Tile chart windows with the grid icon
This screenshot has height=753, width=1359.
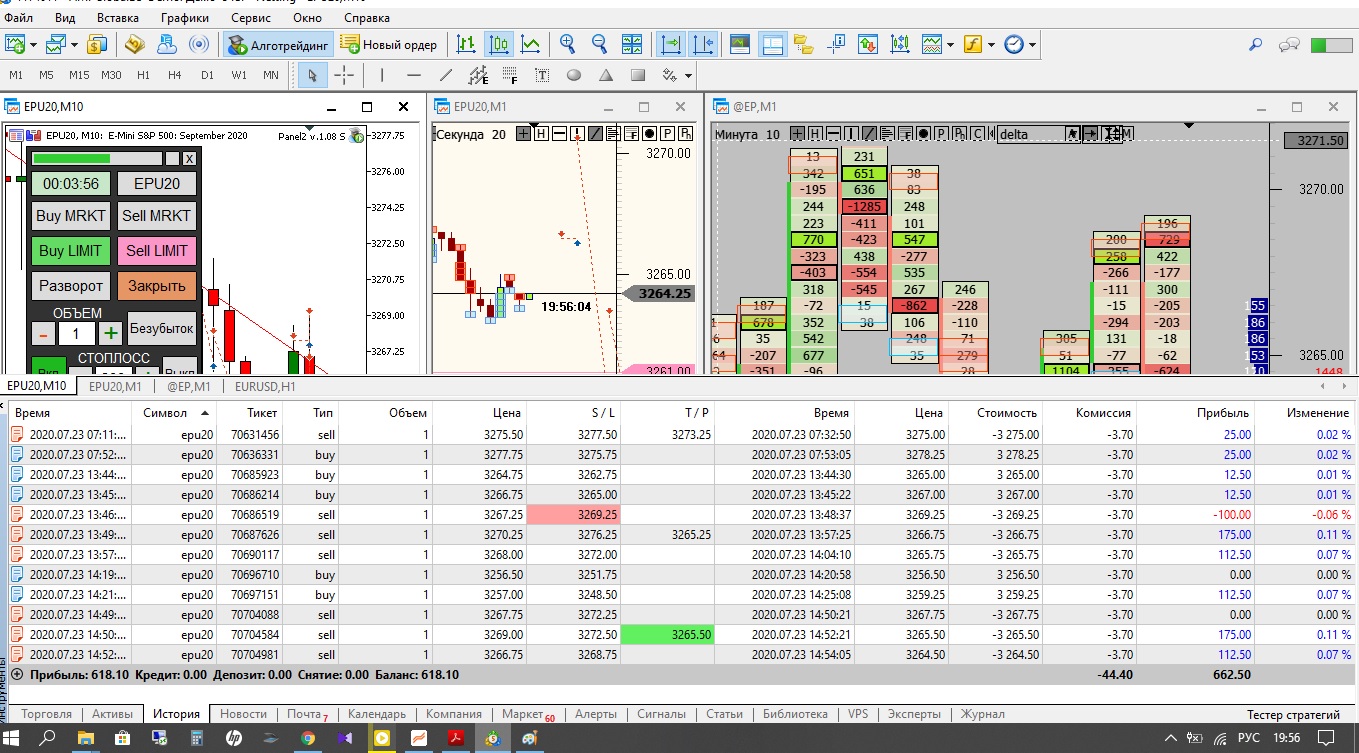(x=631, y=44)
